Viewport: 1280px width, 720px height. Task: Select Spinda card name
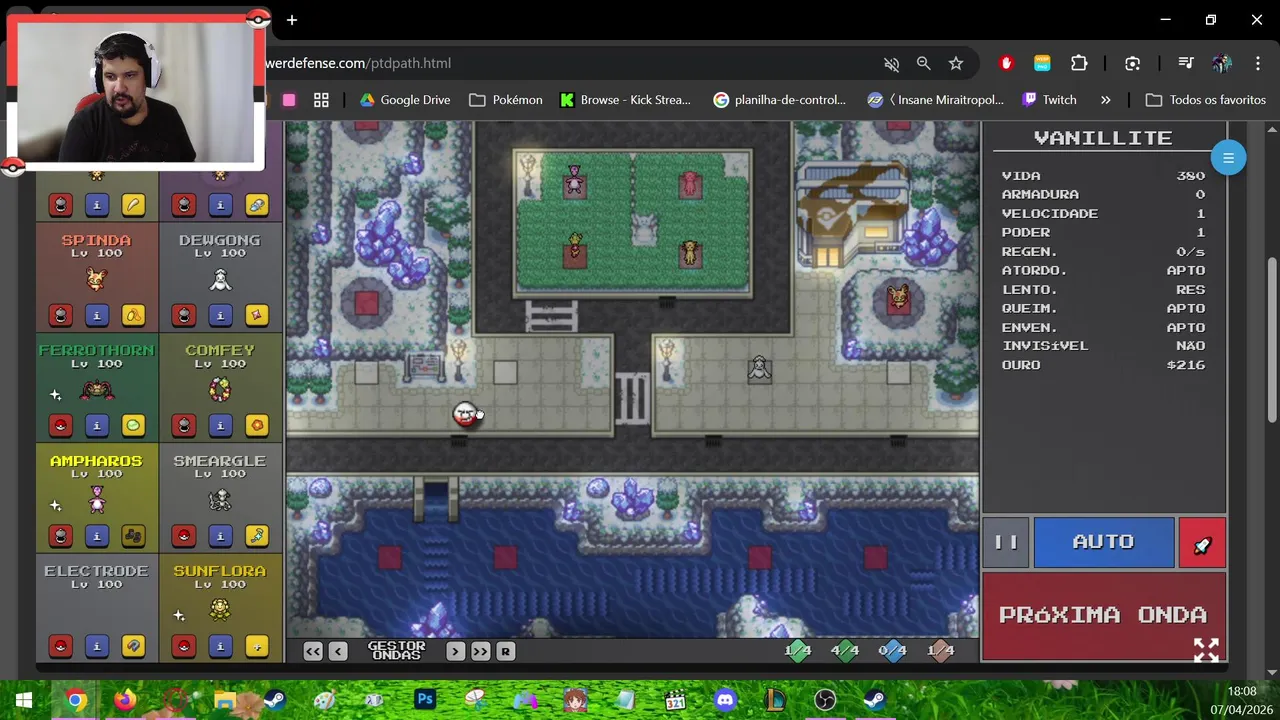pyautogui.click(x=96, y=240)
